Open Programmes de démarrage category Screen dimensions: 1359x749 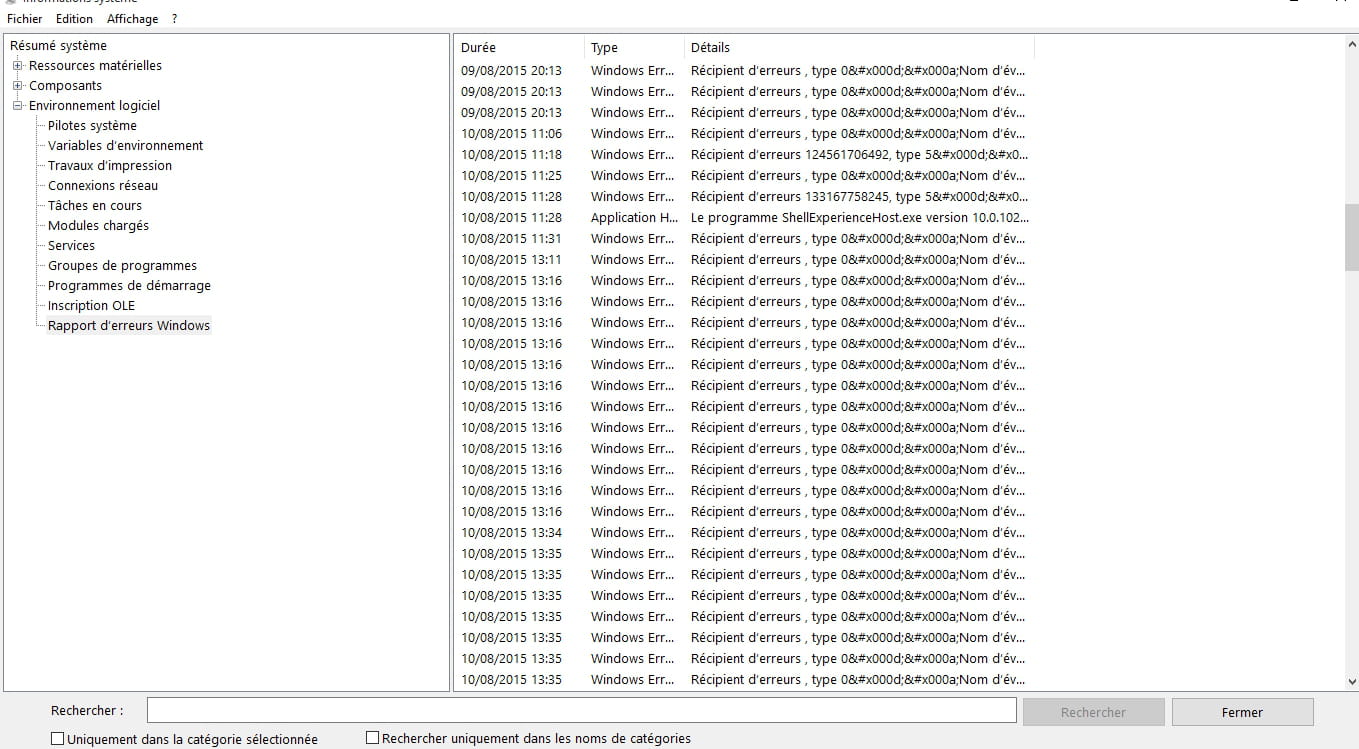129,286
